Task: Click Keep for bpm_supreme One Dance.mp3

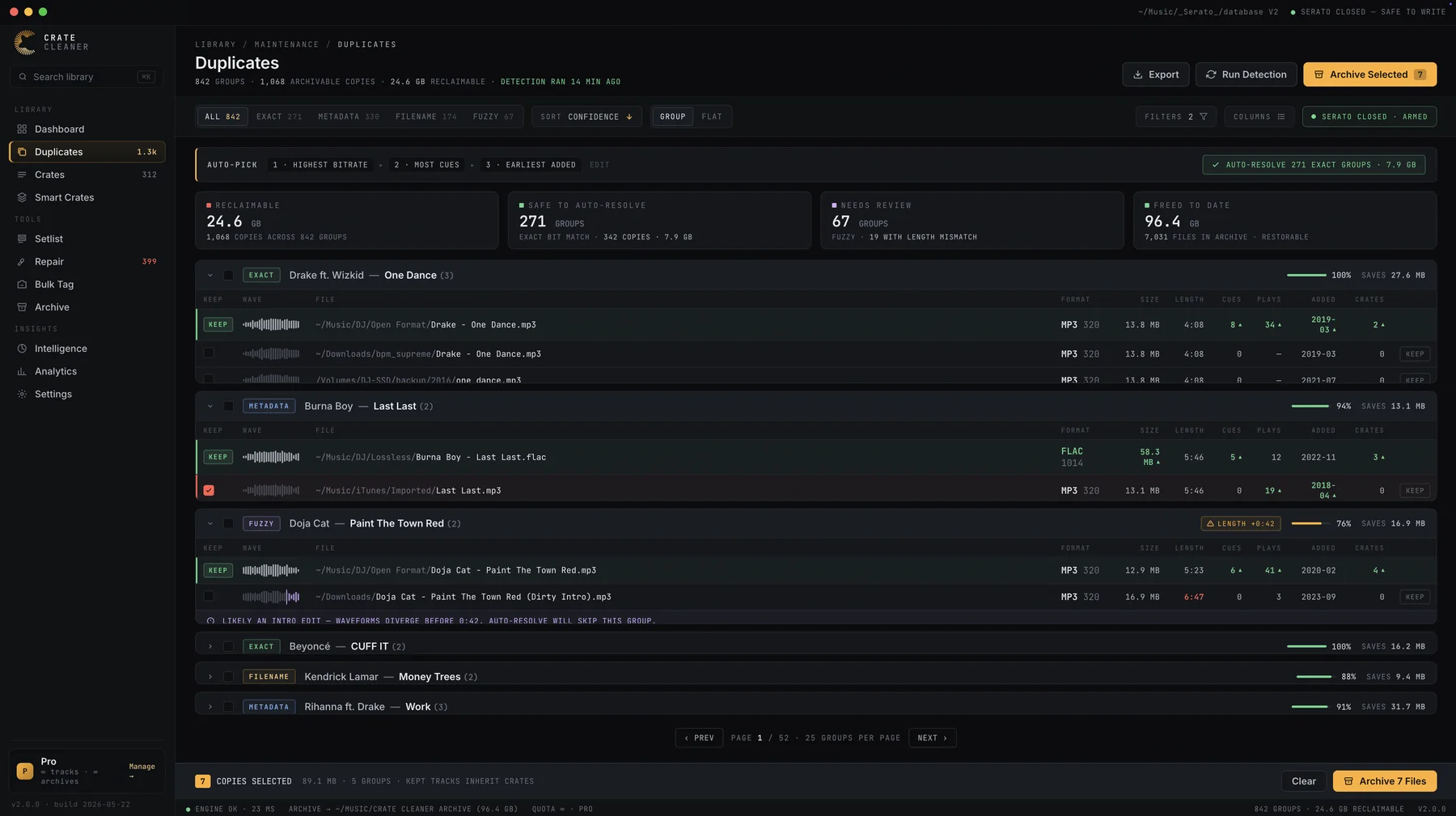Action: 1415,353
